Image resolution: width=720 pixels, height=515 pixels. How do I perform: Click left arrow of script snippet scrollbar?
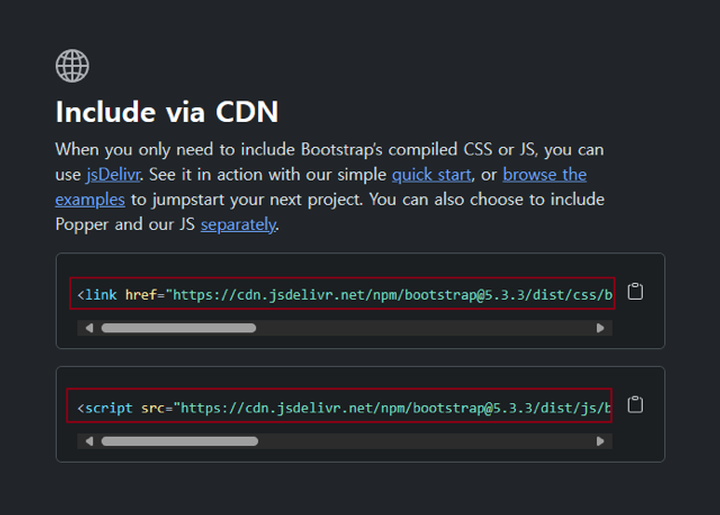(89, 441)
